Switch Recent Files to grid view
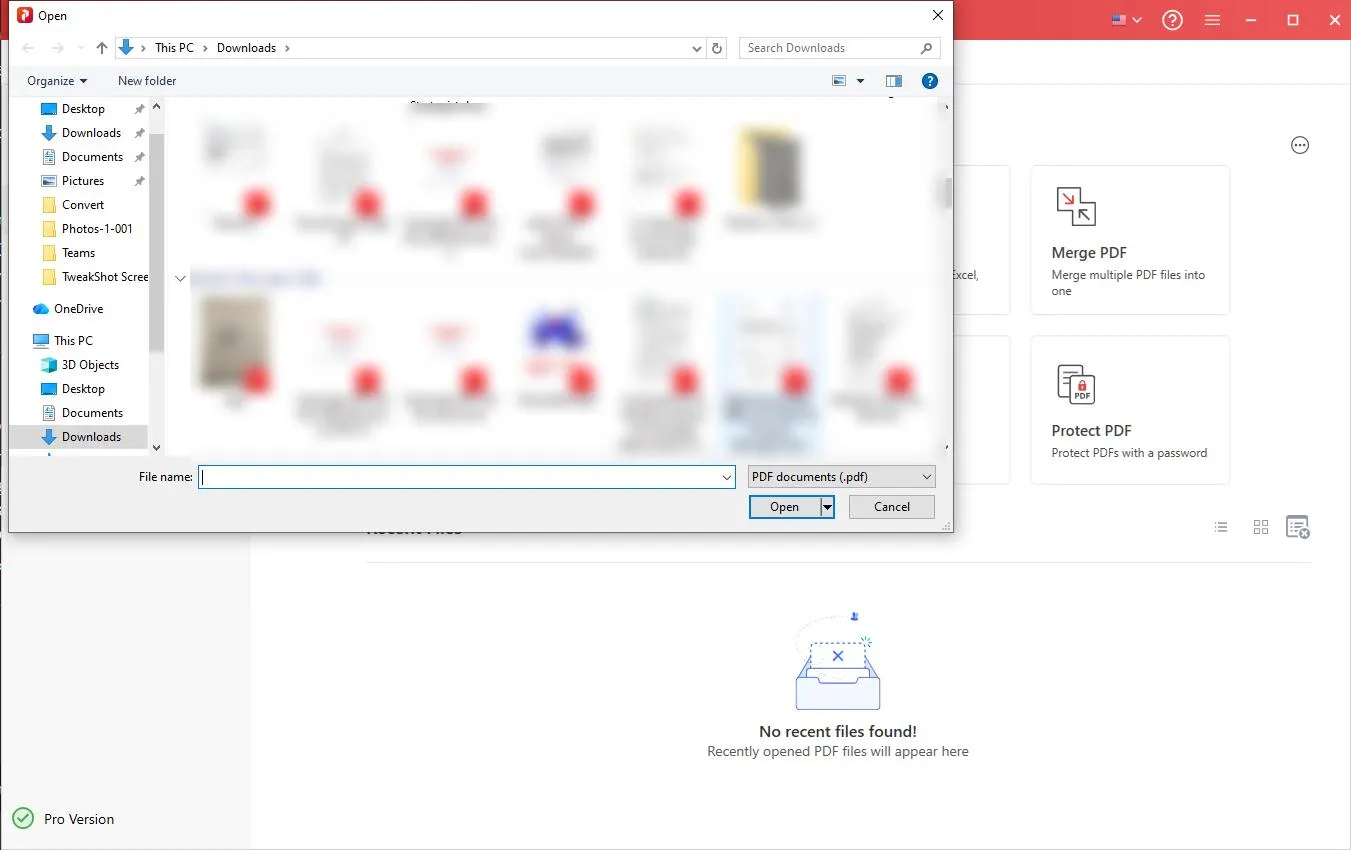This screenshot has width=1351, height=850. point(1260,527)
